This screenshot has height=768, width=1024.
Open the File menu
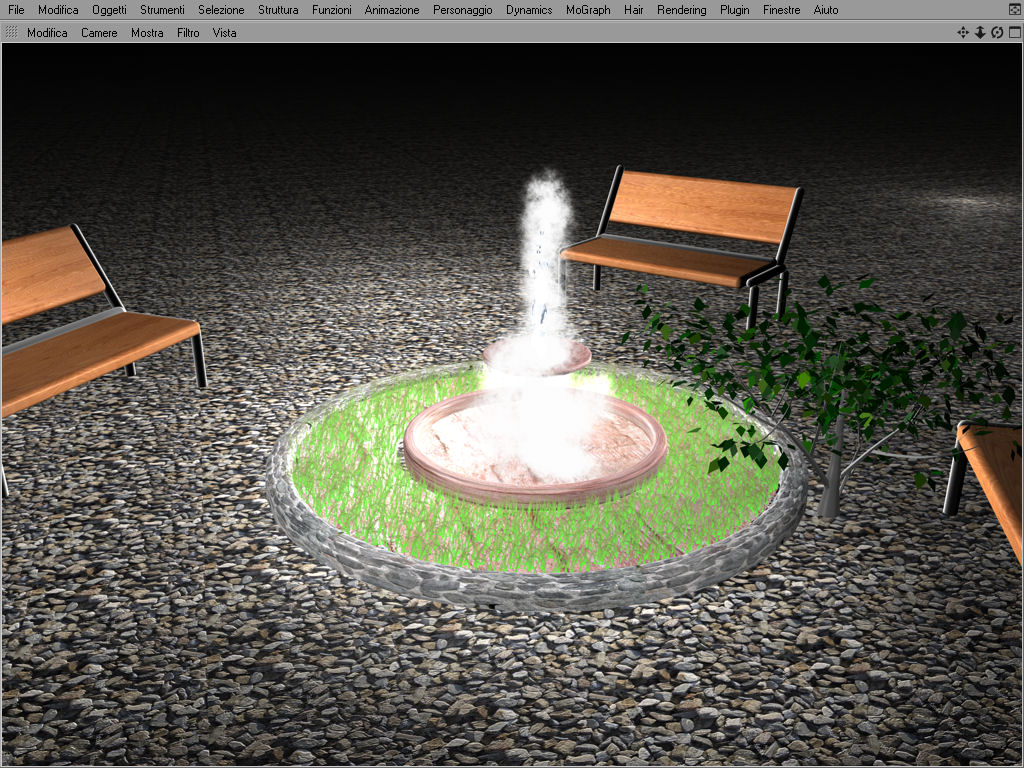pyautogui.click(x=16, y=10)
